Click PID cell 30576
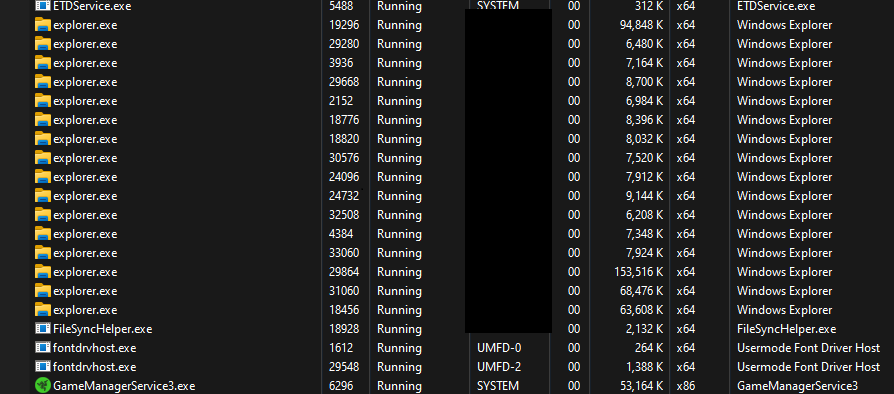 [344, 158]
